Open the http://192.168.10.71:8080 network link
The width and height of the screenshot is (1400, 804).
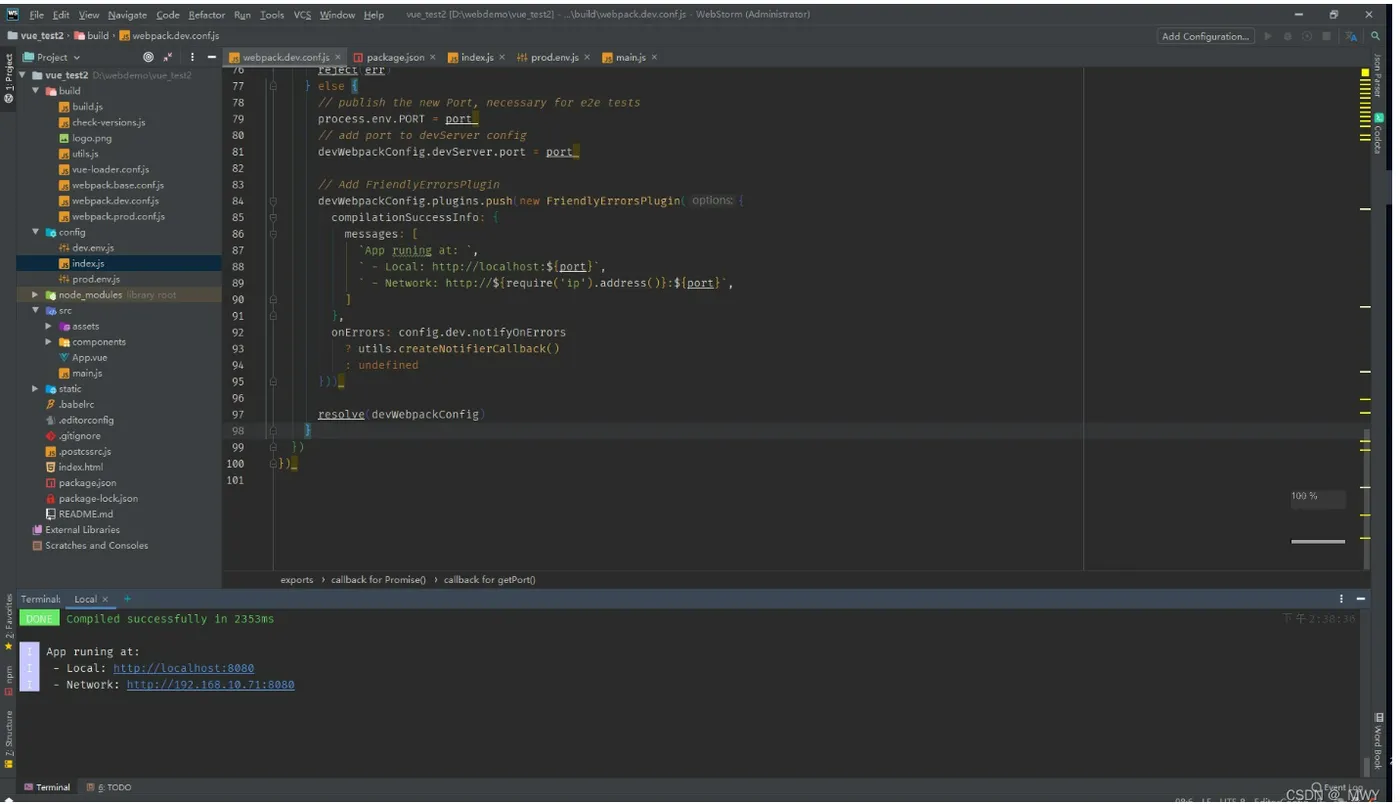(x=210, y=685)
